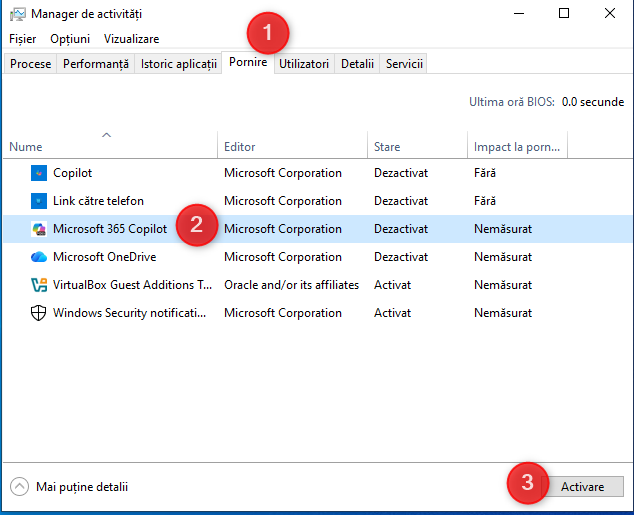Select the Microsoft OneDrive entry
Viewport: 634px width, 515px height.
[105, 257]
